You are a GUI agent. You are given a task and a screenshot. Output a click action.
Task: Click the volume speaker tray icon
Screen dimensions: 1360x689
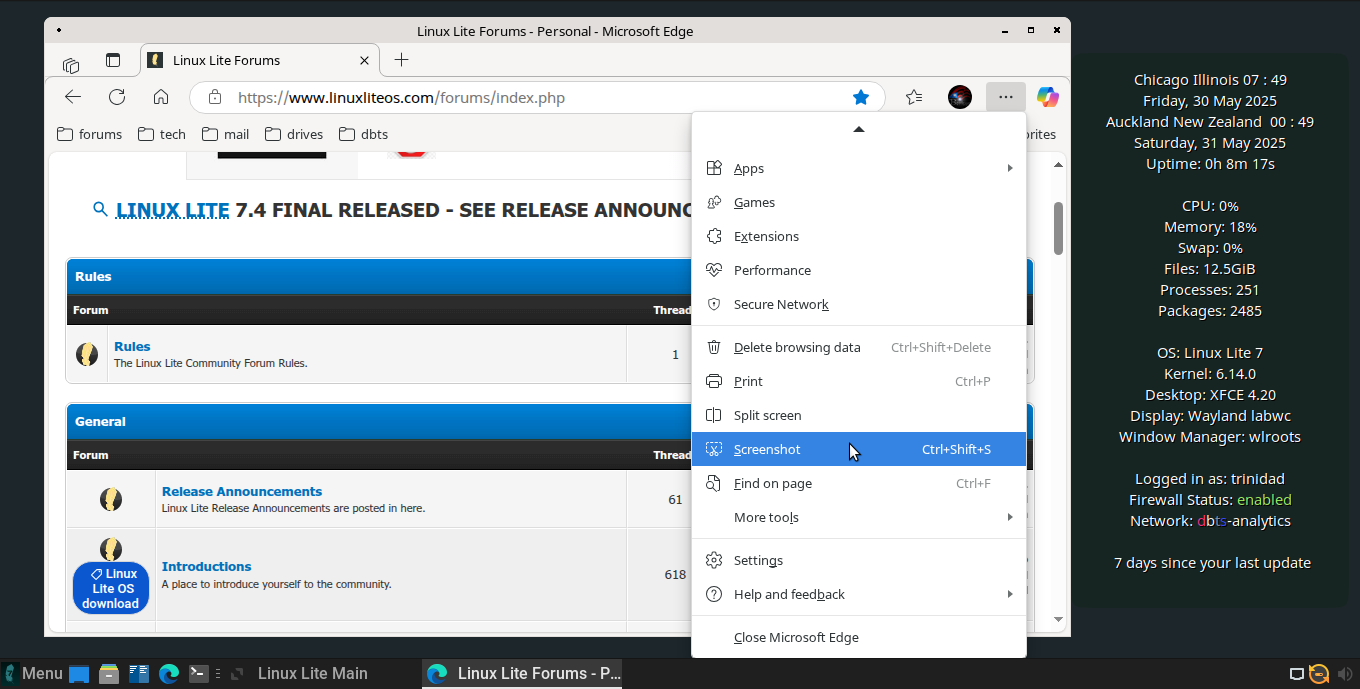pyautogui.click(x=1344, y=674)
